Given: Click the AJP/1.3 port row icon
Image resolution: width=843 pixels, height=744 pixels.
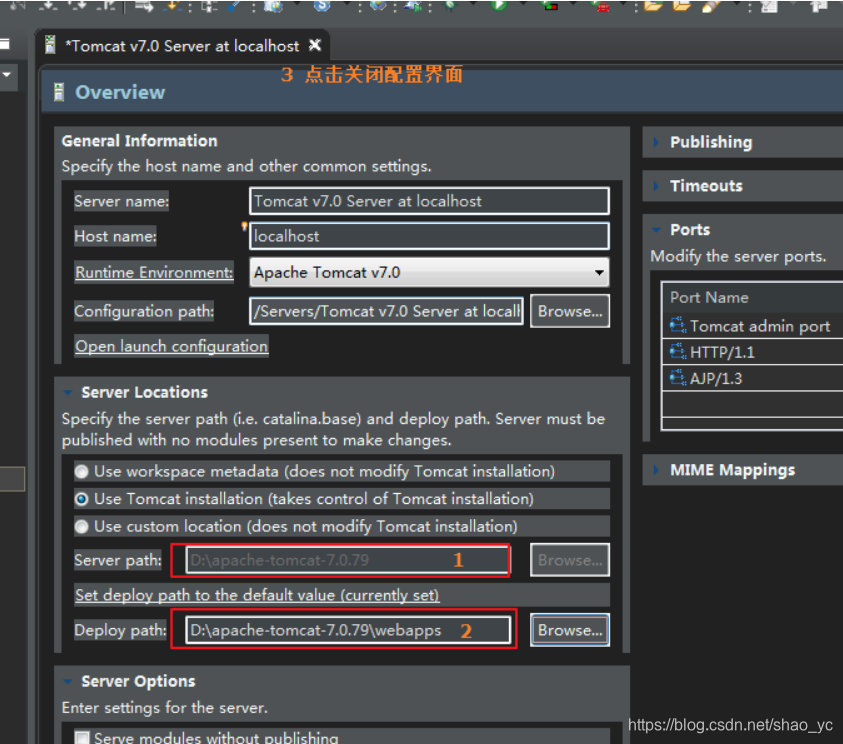Looking at the screenshot, I should 677,378.
